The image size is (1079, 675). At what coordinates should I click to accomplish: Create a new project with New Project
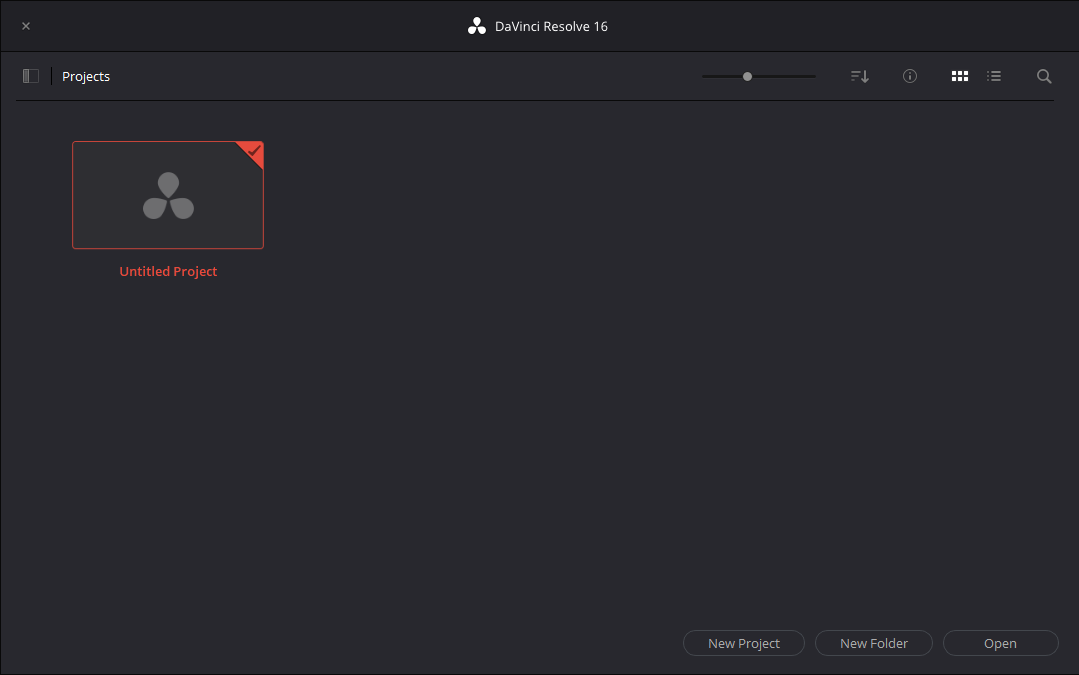coord(743,643)
